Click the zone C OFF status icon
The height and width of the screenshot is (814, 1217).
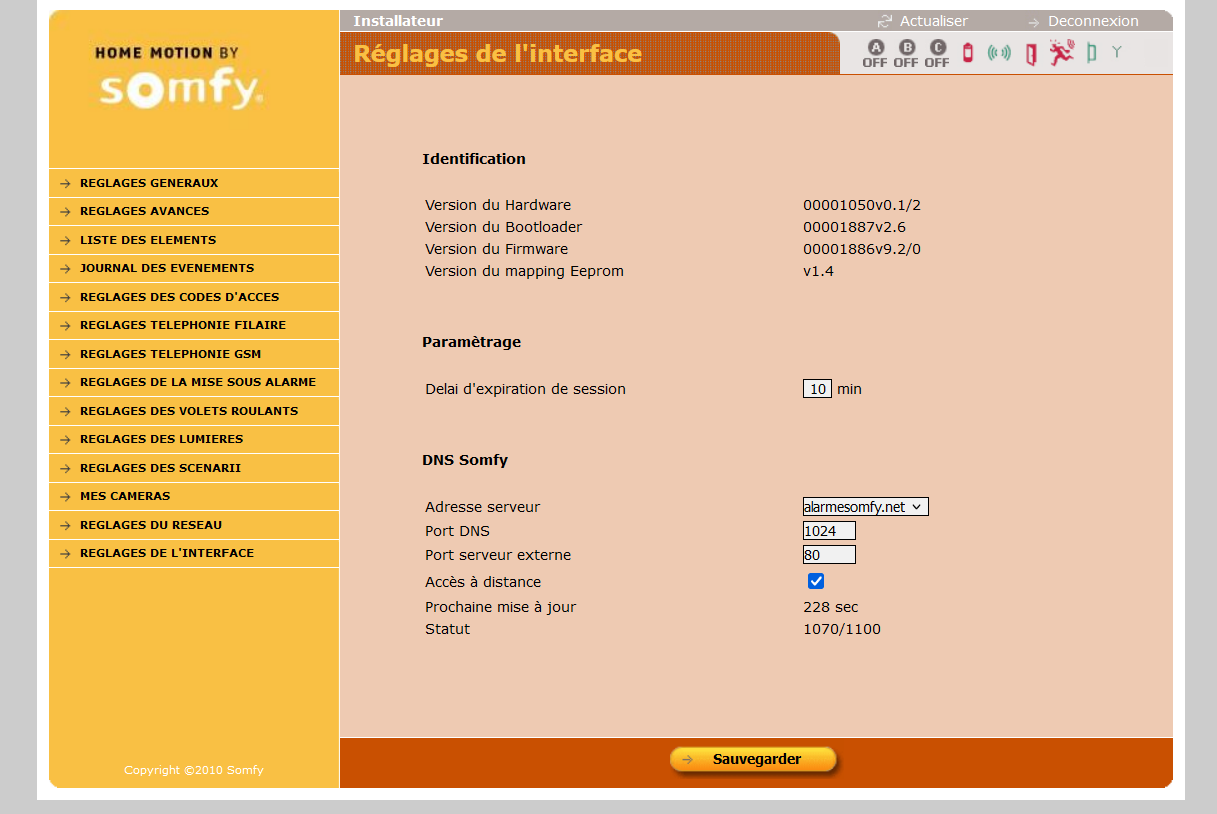937,54
